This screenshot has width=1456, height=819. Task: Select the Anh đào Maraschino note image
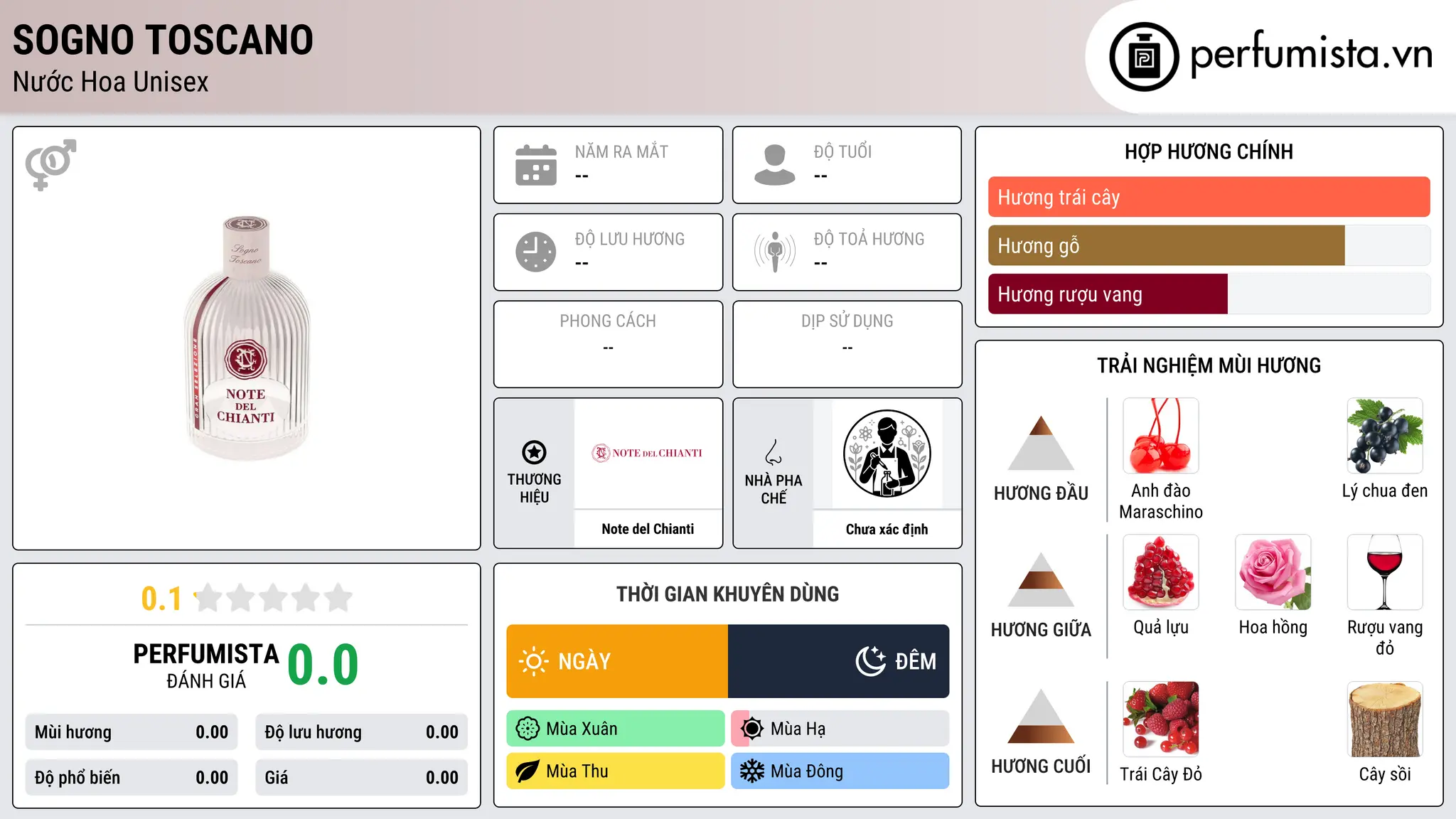[1161, 436]
